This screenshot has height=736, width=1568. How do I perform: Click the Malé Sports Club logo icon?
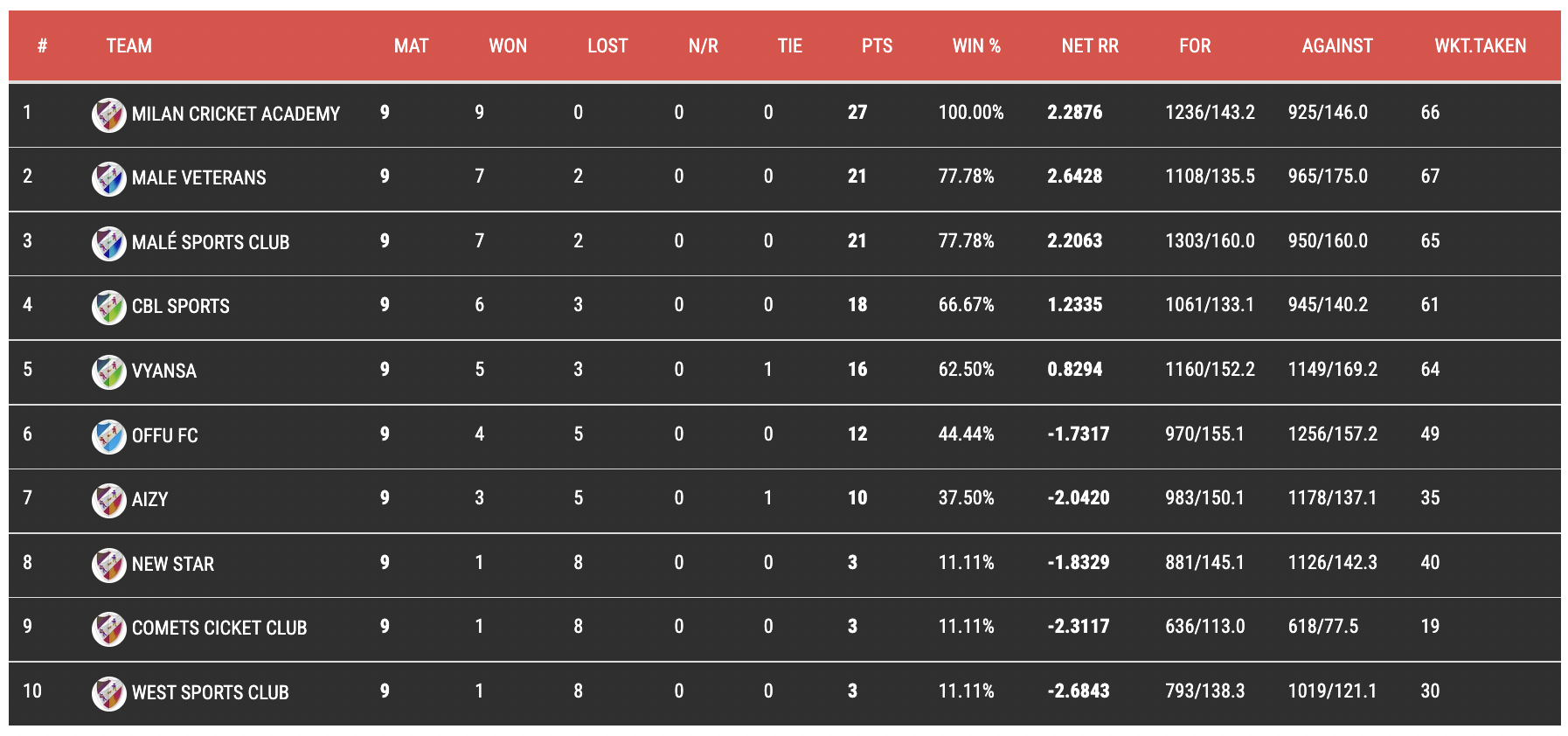109,243
